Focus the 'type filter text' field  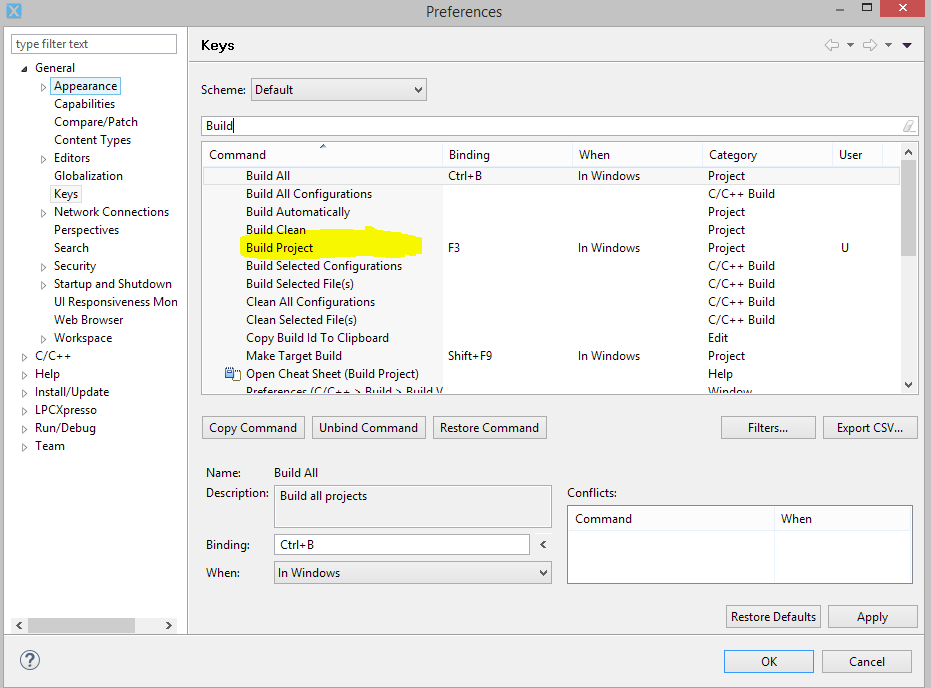click(94, 44)
